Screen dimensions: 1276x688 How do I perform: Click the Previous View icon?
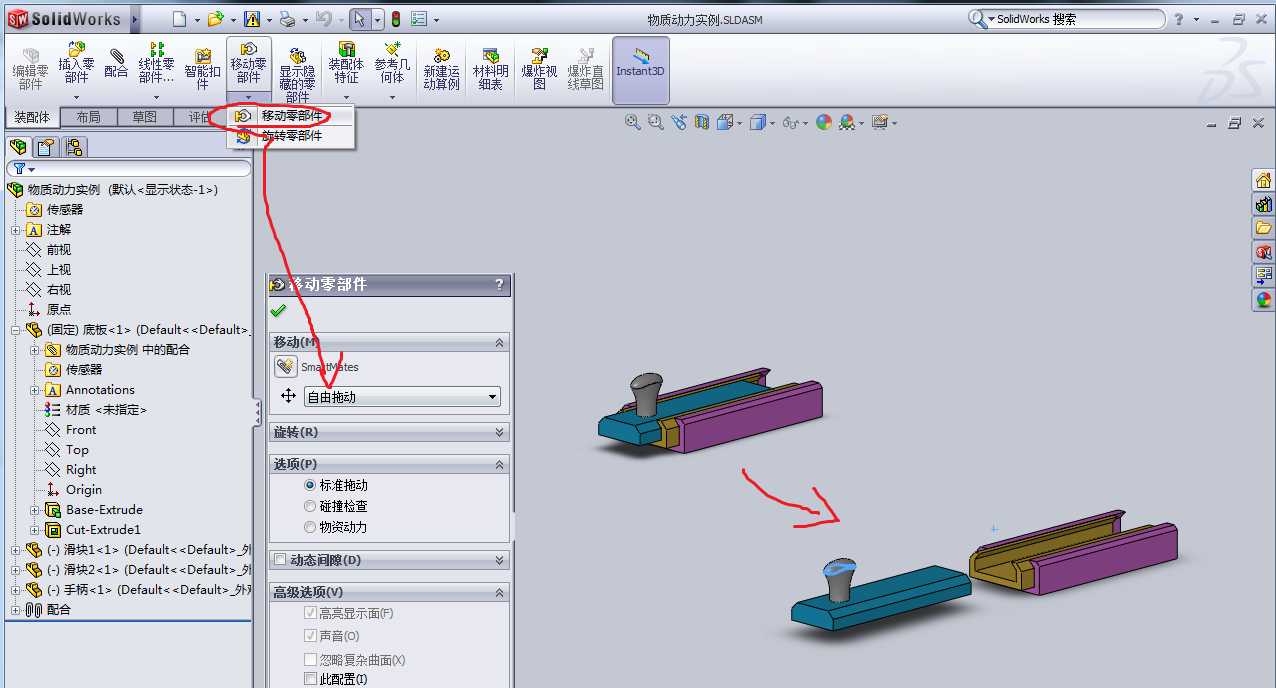click(x=679, y=122)
